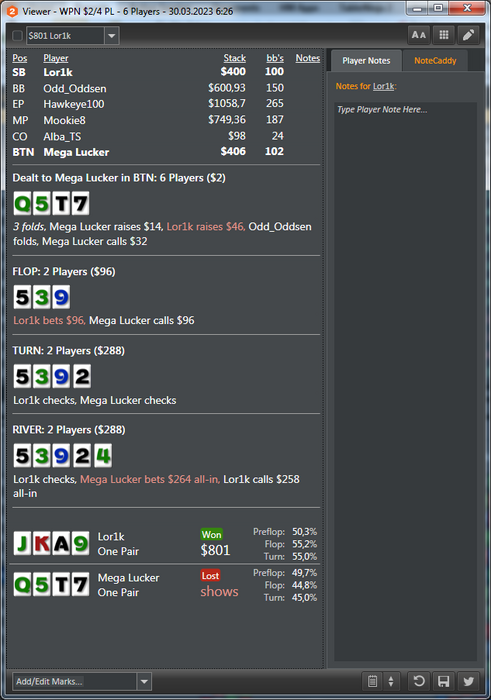This screenshot has height=700, width=491.
Task: Click the AA font size icon
Action: pos(419,35)
